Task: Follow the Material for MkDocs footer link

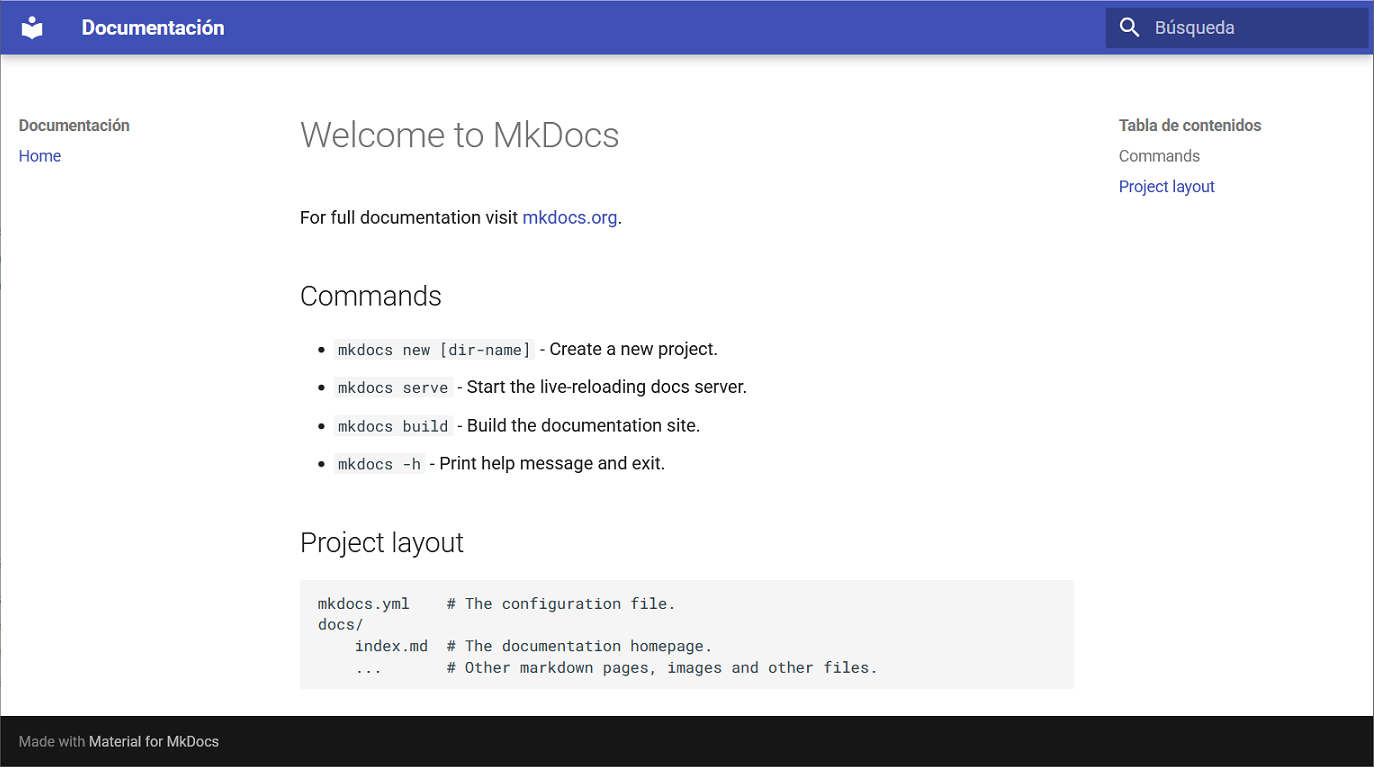Action: (154, 742)
